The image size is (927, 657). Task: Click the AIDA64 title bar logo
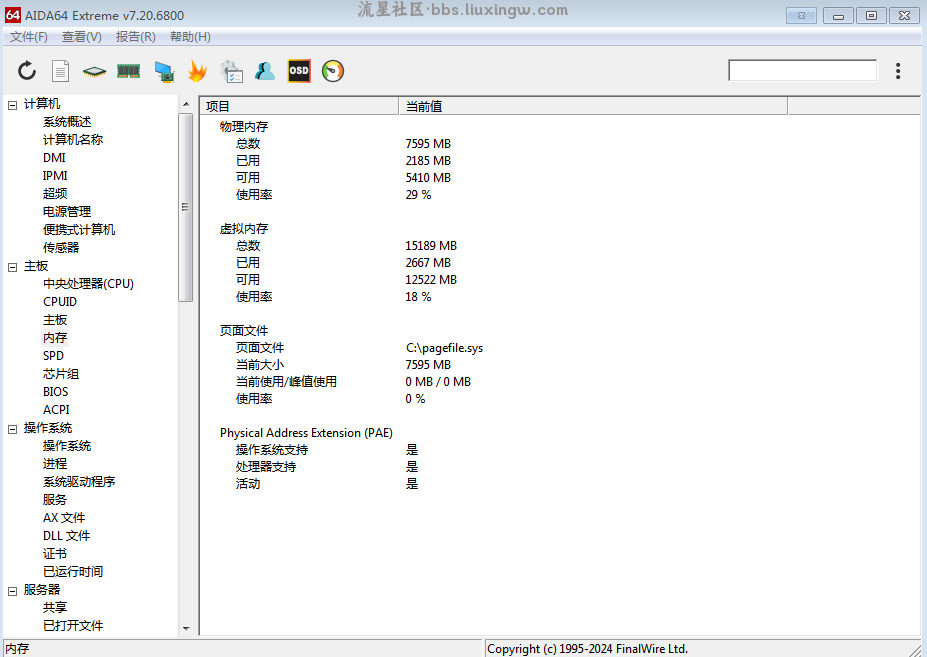coord(12,15)
